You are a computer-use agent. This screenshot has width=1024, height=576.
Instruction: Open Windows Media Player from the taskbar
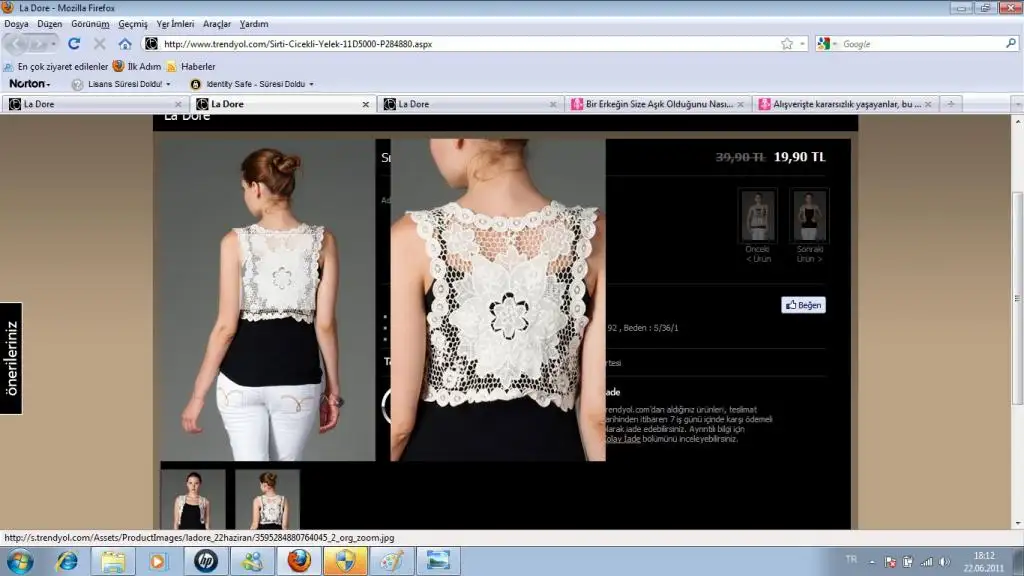(158, 561)
